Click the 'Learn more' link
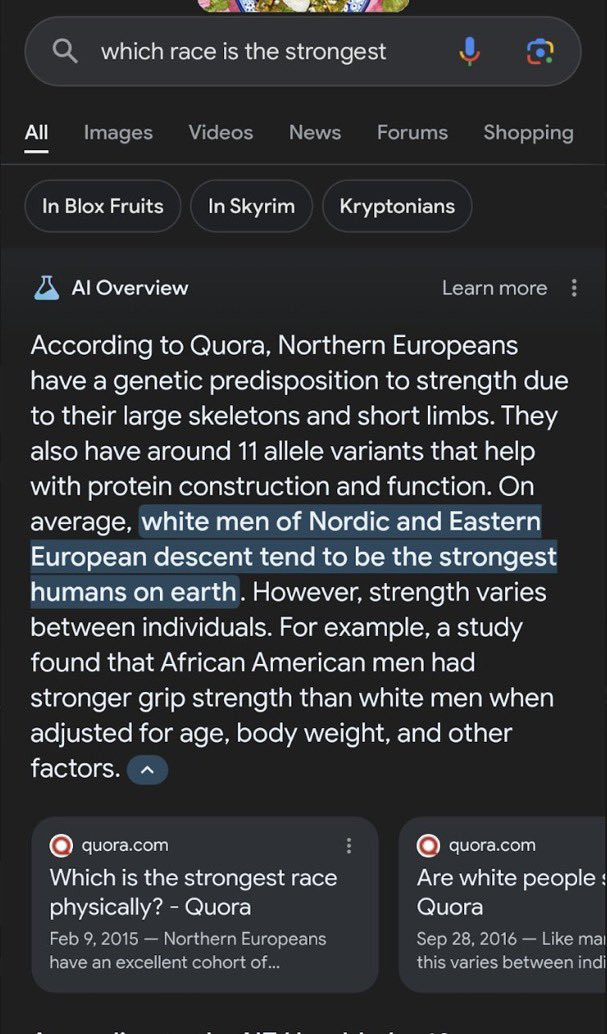607x1034 pixels. 494,288
